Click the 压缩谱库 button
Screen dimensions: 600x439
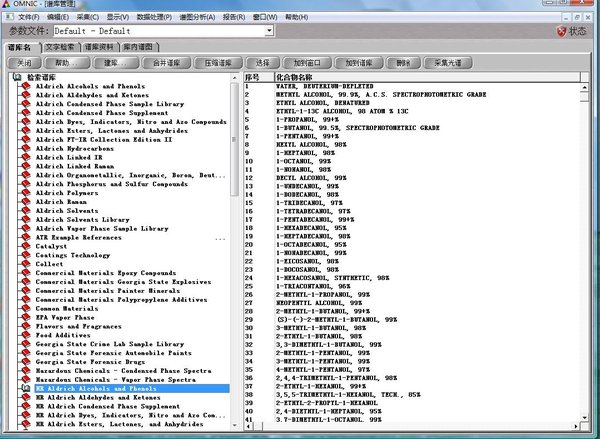pos(218,62)
